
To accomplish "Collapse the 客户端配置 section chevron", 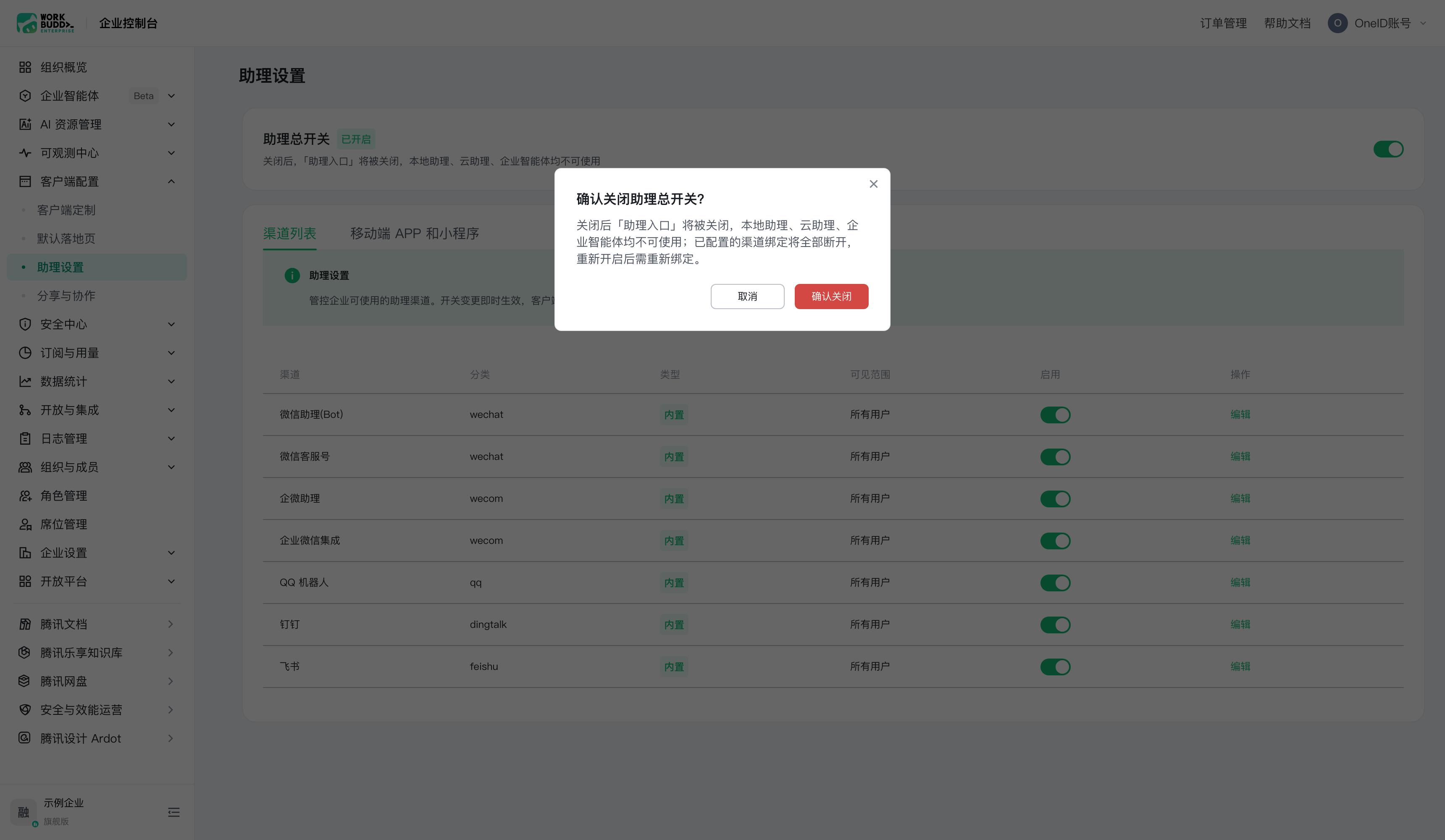I will pos(171,182).
